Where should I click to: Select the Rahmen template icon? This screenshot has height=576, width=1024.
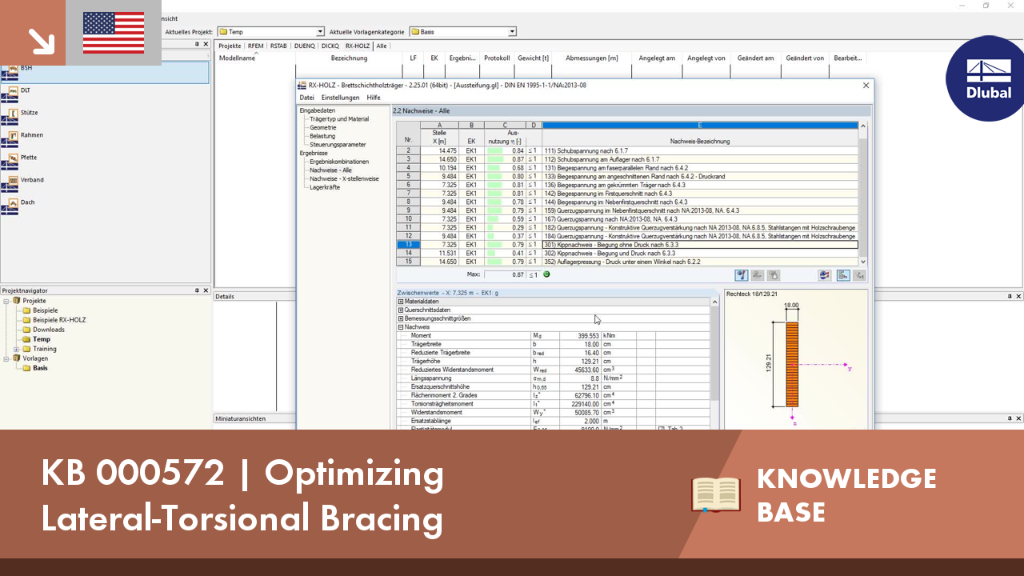[x=10, y=139]
